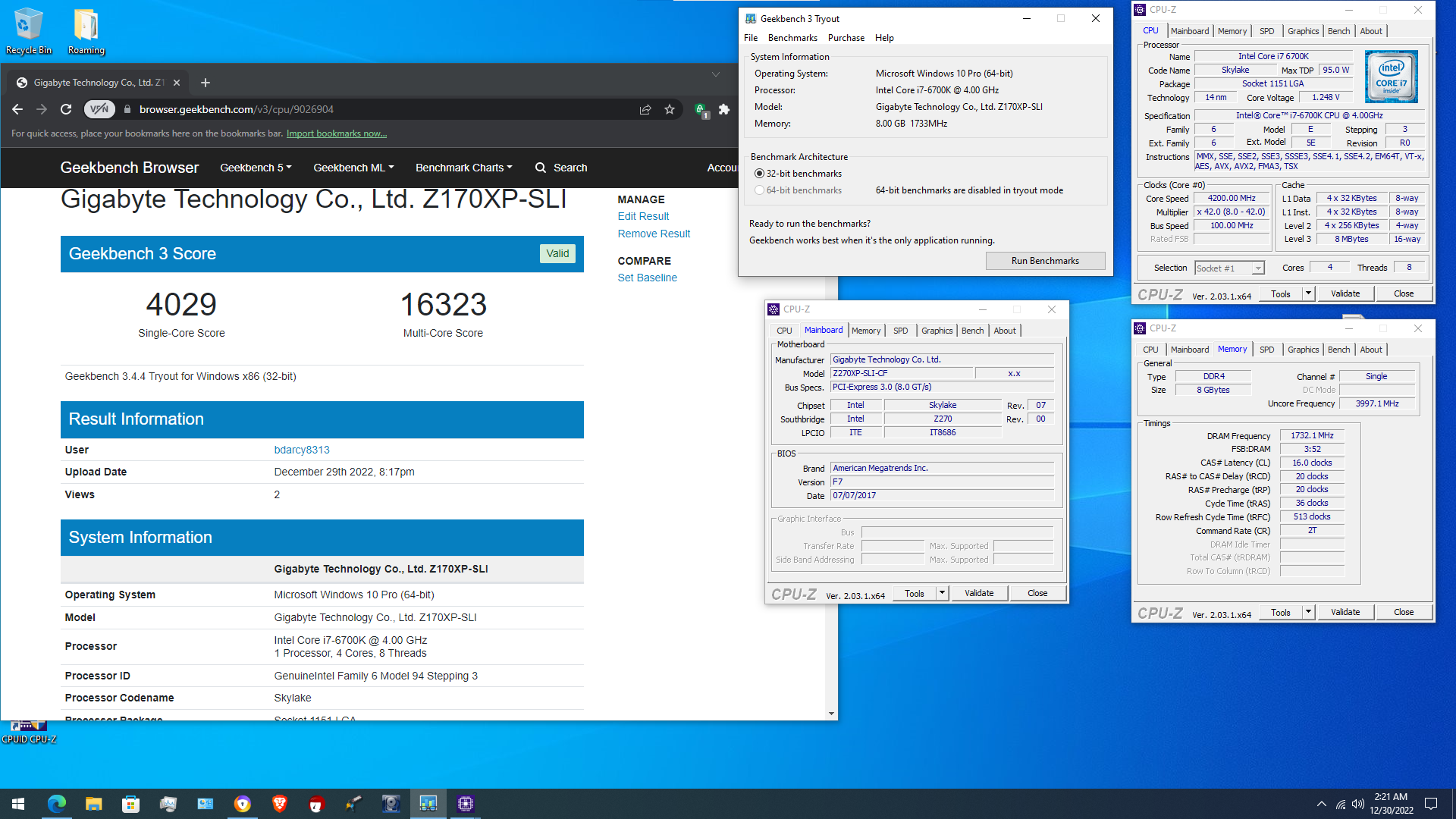This screenshot has height=819, width=1456.
Task: Click Validate in top CPU-Z window
Action: pyautogui.click(x=1345, y=293)
